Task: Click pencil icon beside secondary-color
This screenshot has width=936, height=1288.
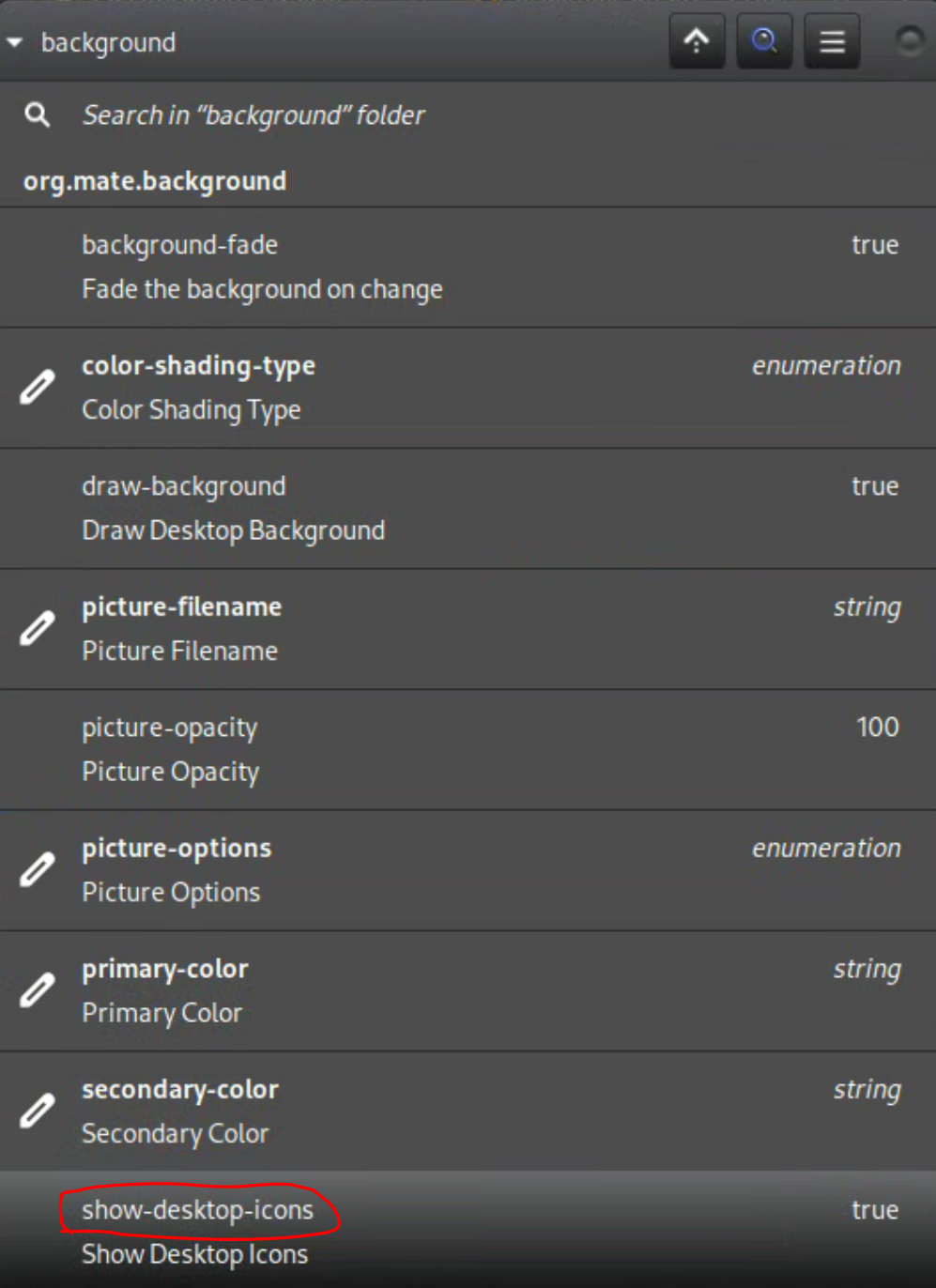Action: (38, 1112)
